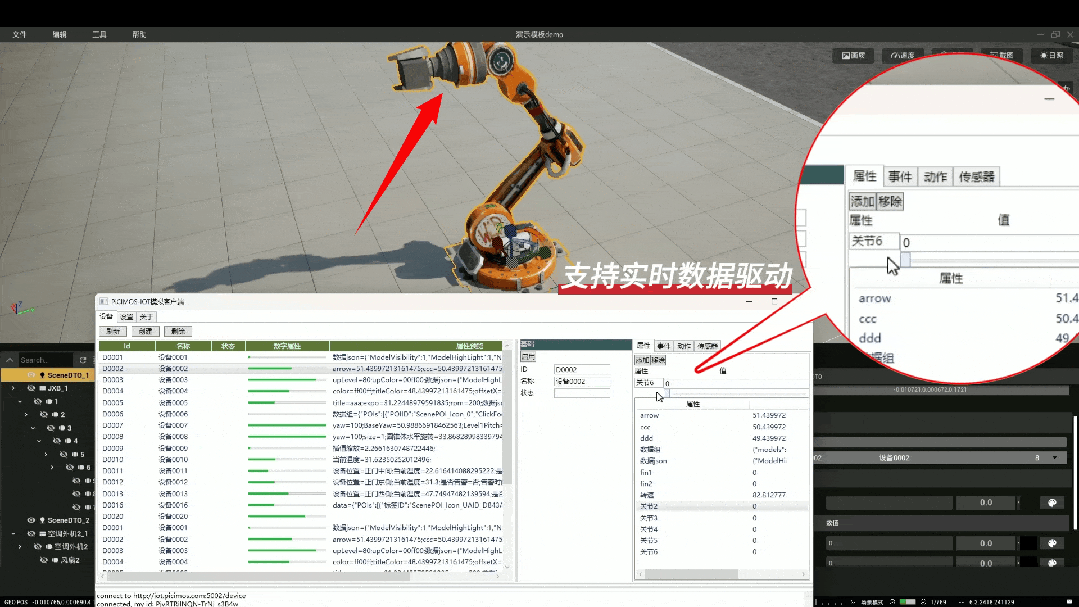
Task: Click the 创建 button in IOT client
Action: [x=145, y=331]
